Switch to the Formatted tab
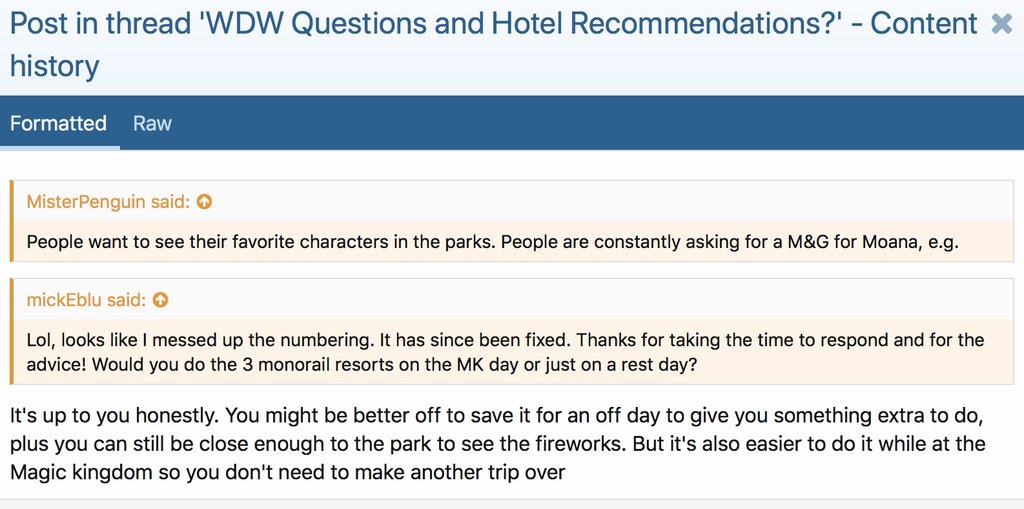The height and width of the screenshot is (509, 1024). point(58,124)
